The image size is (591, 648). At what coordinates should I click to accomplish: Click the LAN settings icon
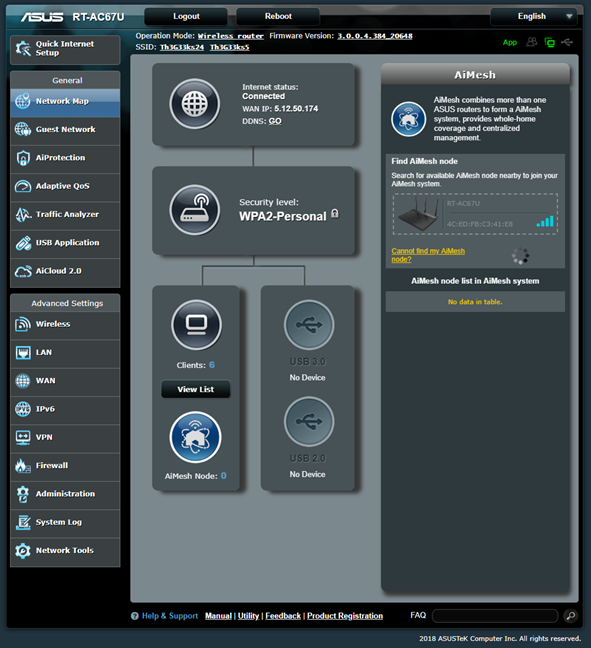coord(23,353)
